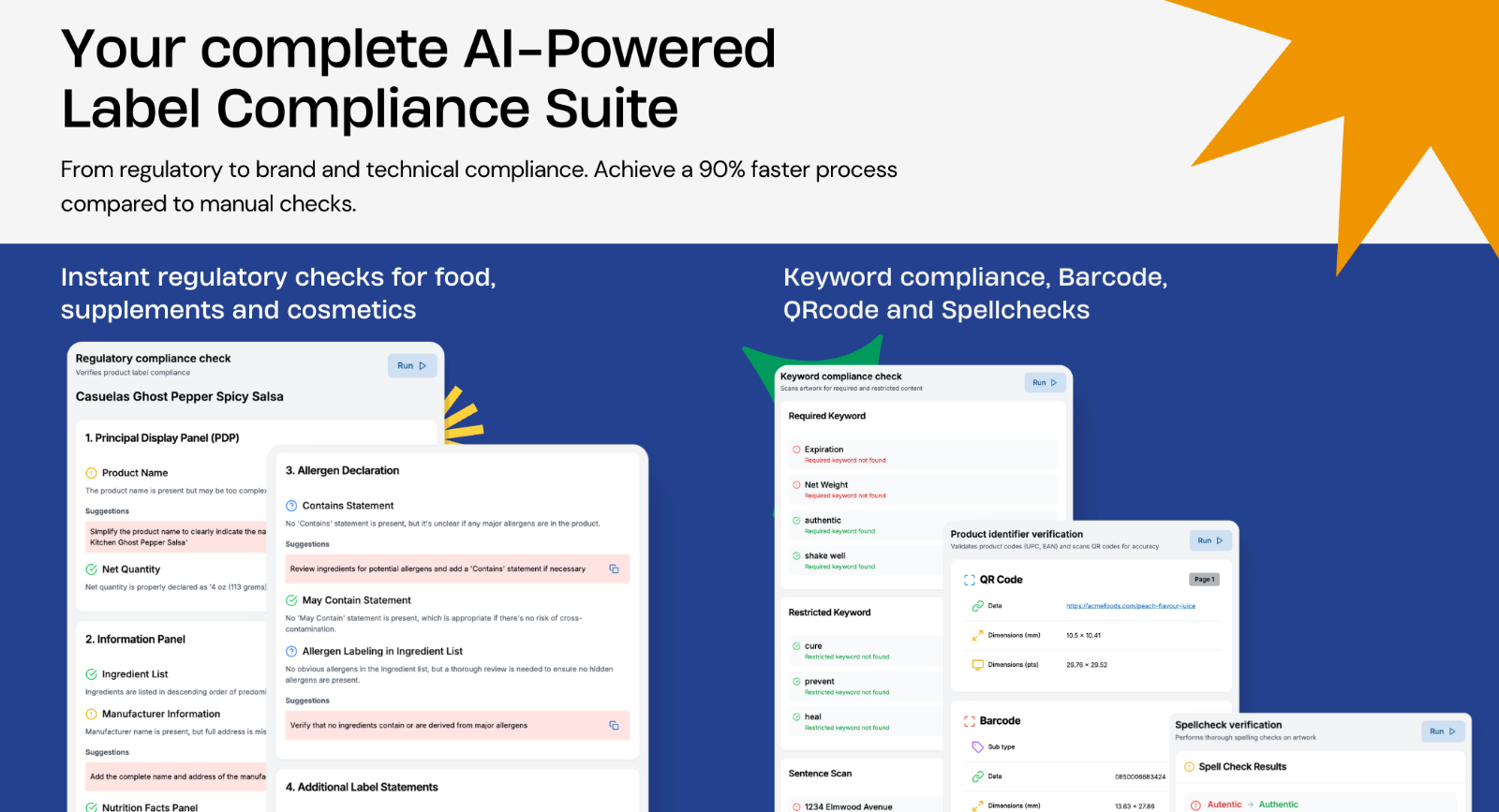Select the '4. Additional Label Statements' heading
The image size is (1499, 812).
pos(362,787)
